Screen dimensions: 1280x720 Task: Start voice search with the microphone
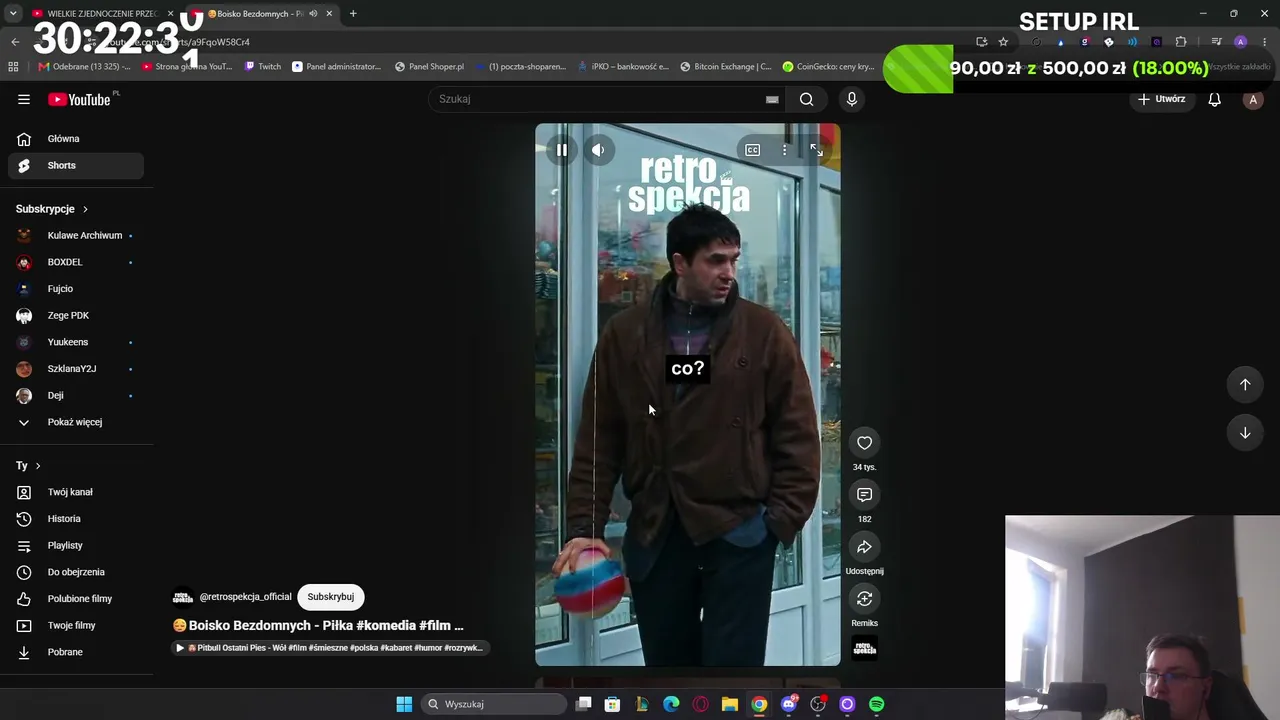(x=852, y=99)
